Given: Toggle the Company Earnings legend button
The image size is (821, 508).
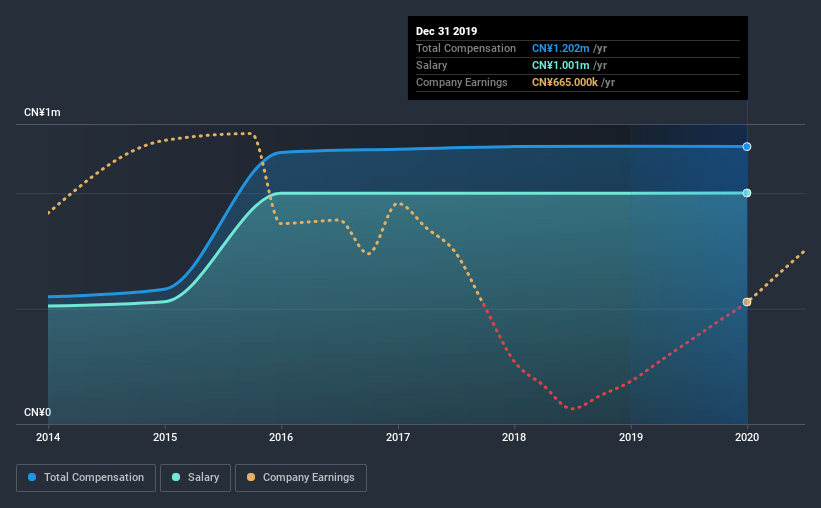Looking at the screenshot, I should click(301, 478).
